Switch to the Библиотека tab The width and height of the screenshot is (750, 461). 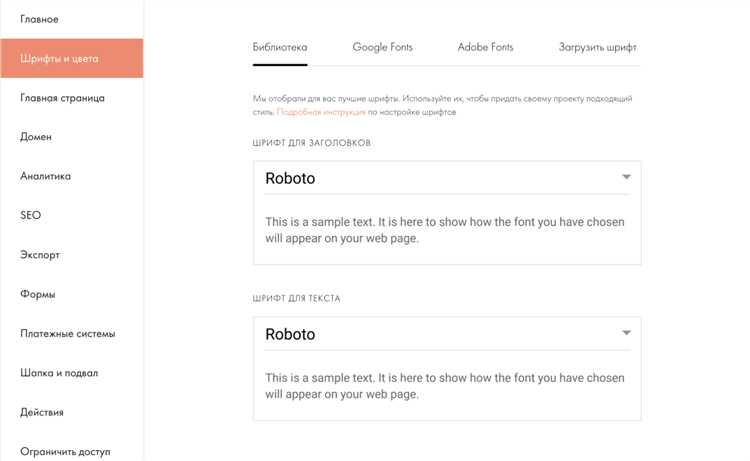pos(280,47)
